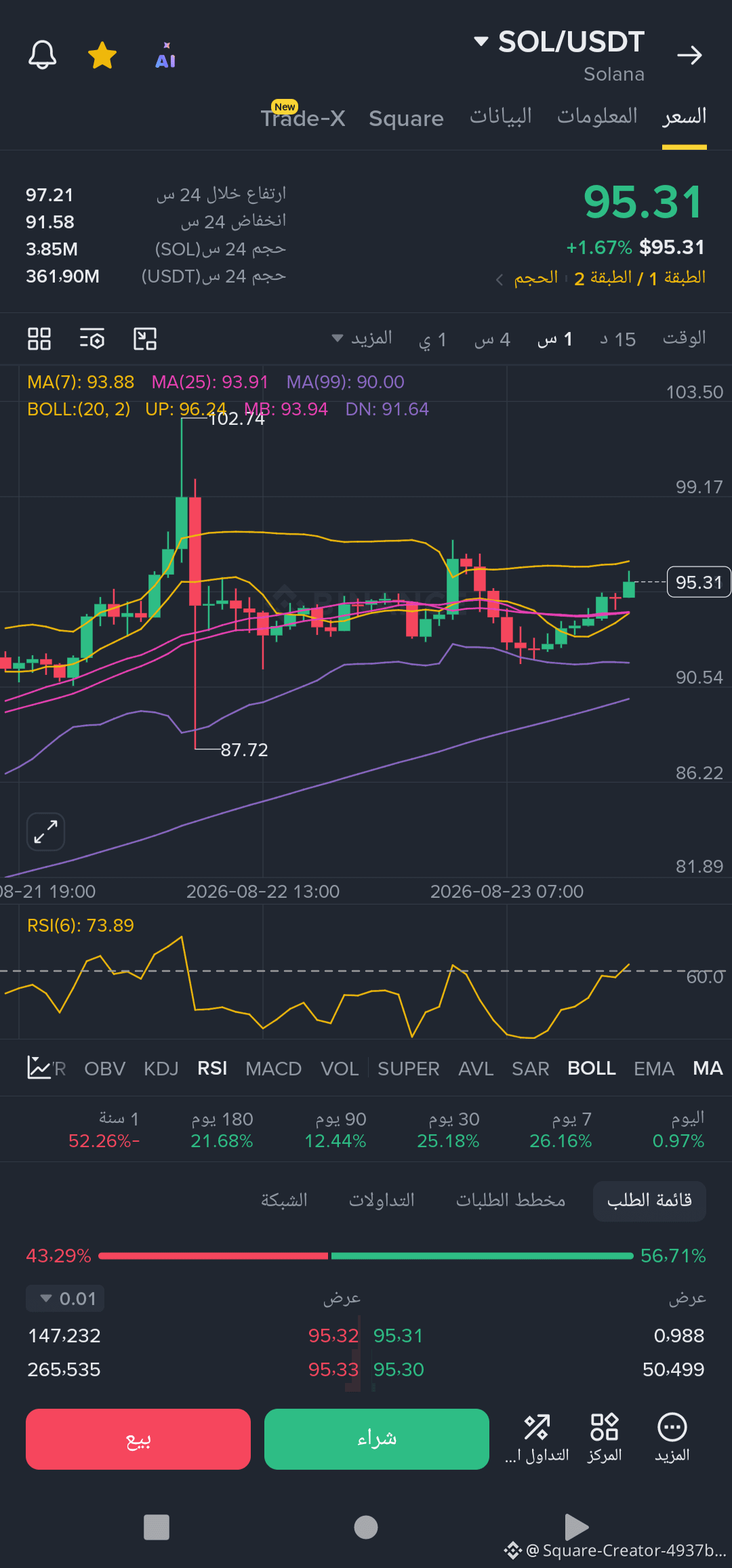
Task: Toggle the MACD indicator
Action: (x=273, y=1069)
